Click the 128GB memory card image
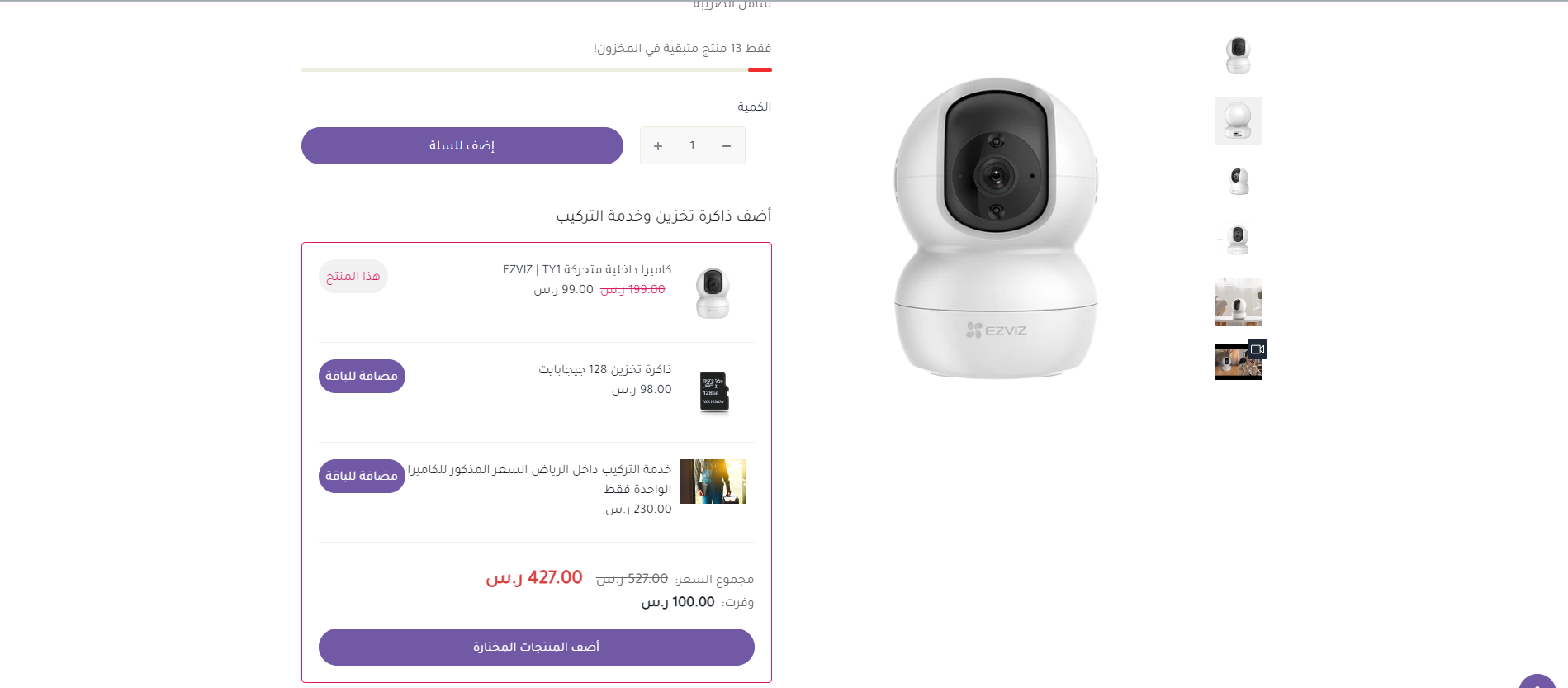The height and width of the screenshot is (688, 1568). 713,392
